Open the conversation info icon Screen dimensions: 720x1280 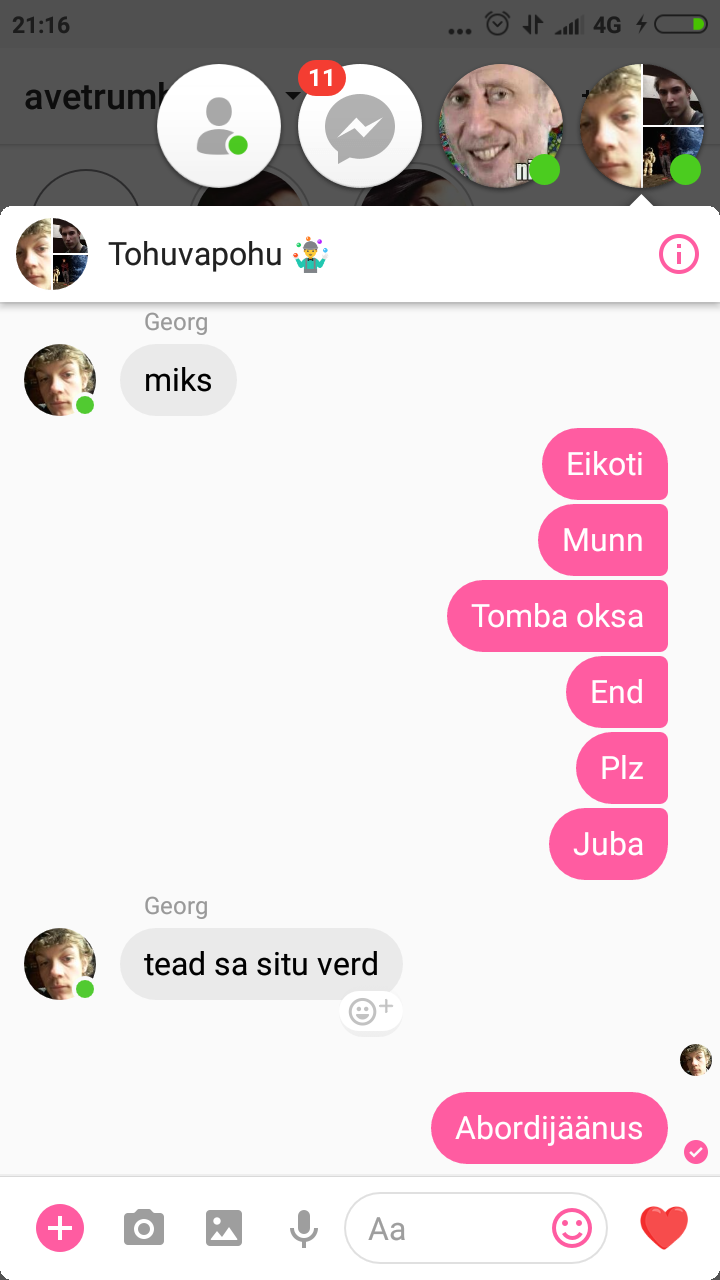point(679,255)
